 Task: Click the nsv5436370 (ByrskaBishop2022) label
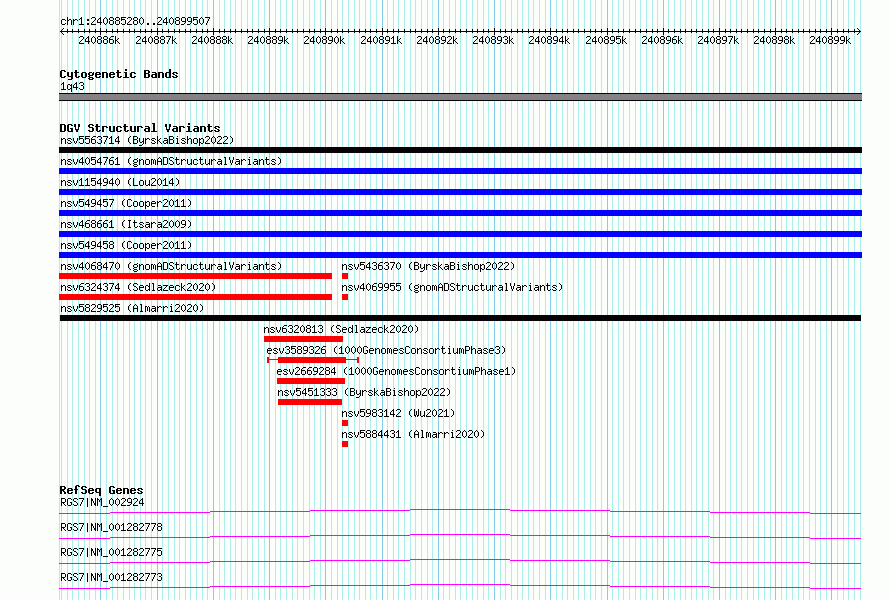[x=428, y=266]
